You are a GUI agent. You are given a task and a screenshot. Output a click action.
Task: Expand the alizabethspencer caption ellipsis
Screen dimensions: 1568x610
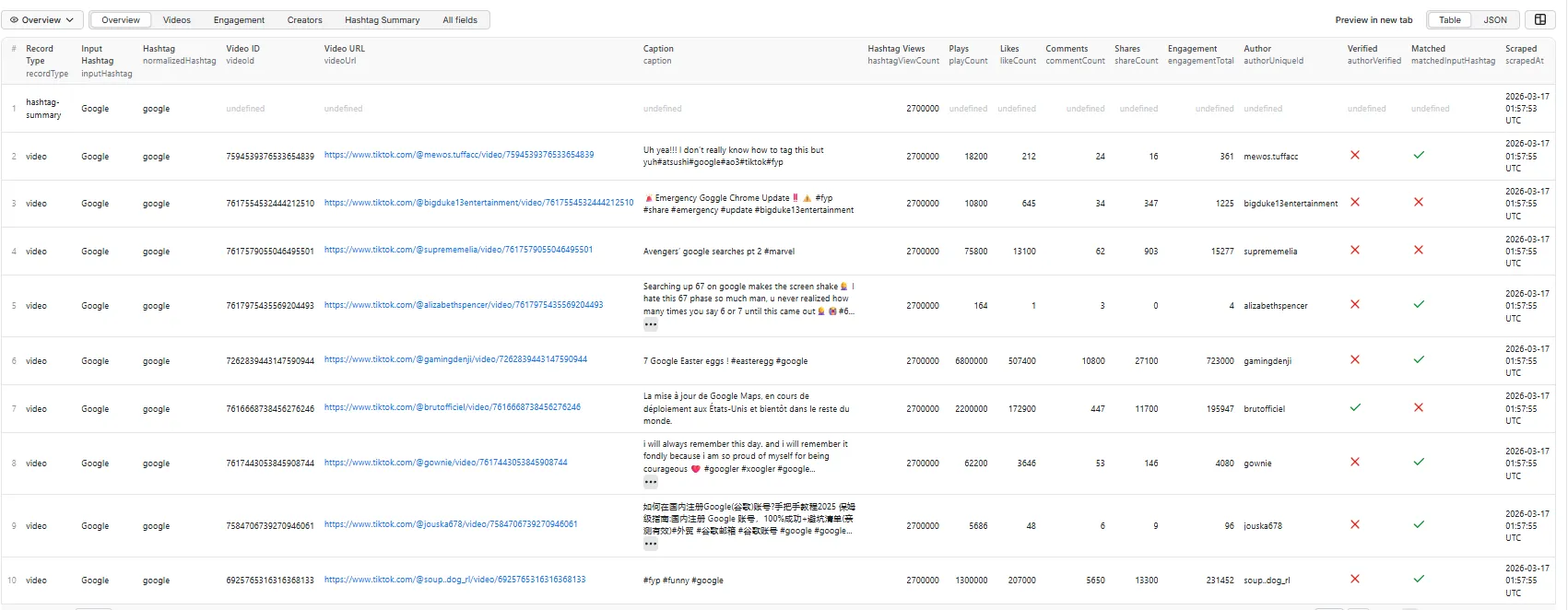(x=651, y=324)
